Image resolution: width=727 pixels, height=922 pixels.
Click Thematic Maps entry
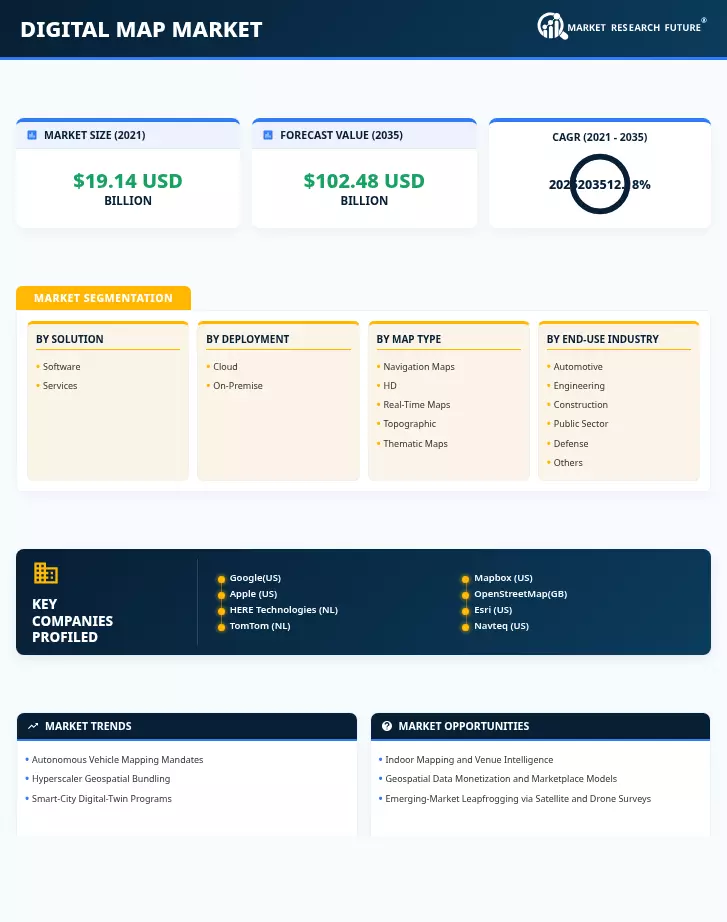click(415, 444)
